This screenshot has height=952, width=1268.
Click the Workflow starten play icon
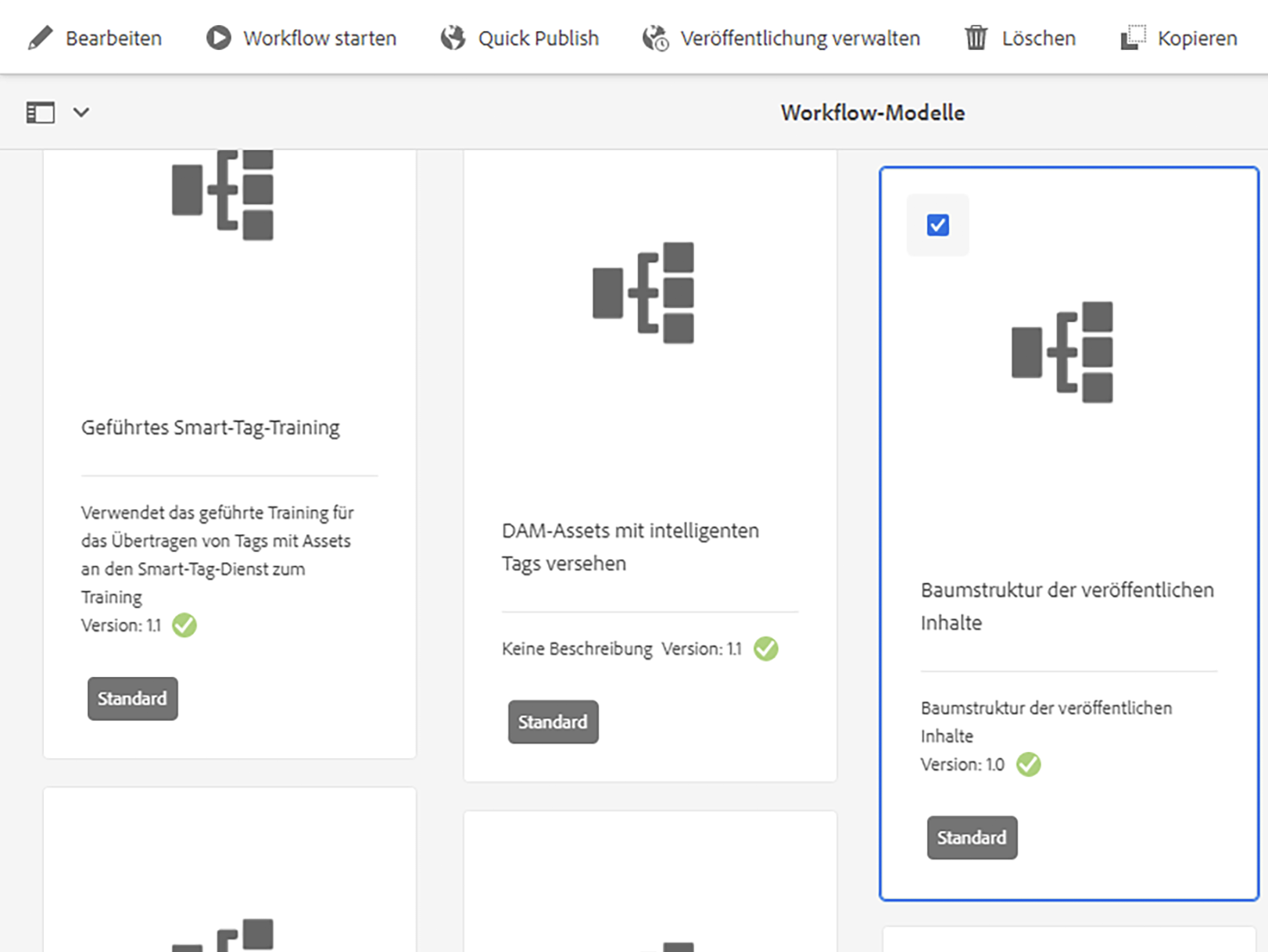coord(218,38)
